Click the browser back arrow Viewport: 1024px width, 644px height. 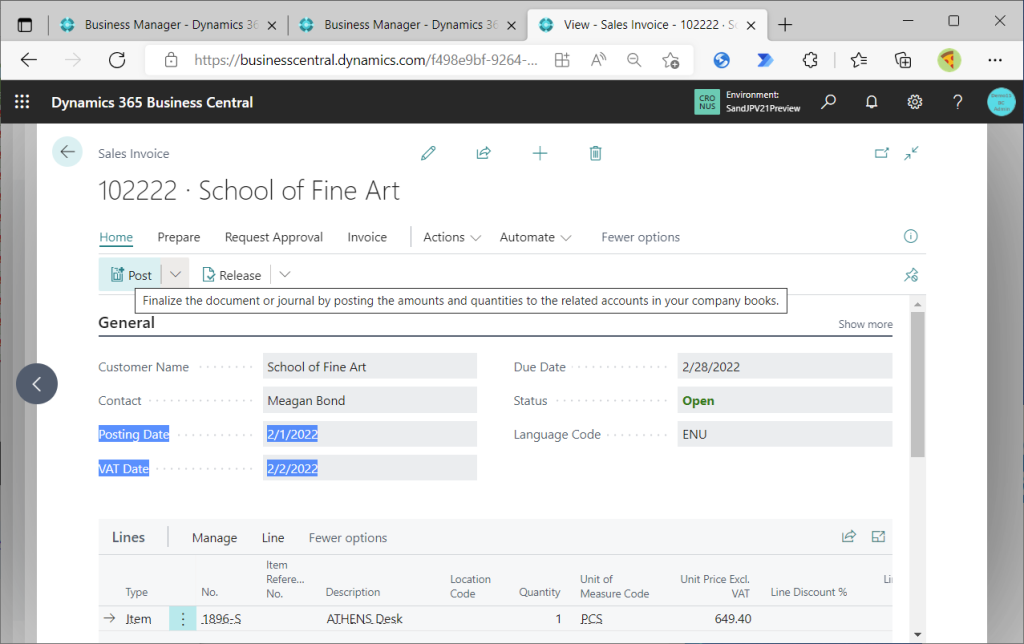[x=29, y=60]
